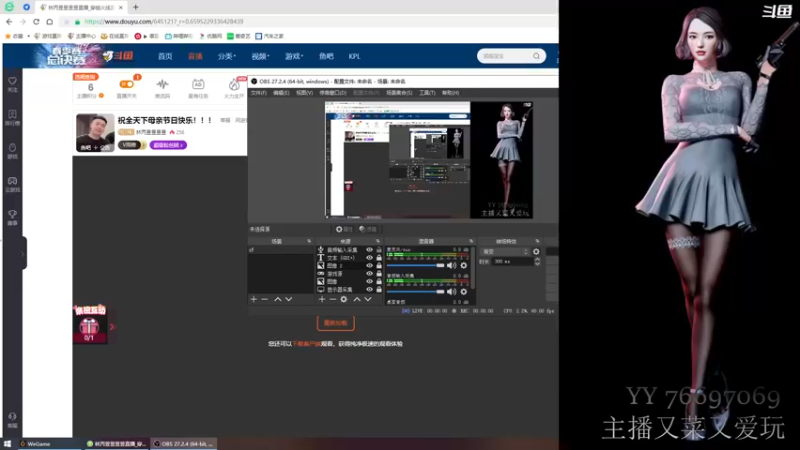Remove the selected scene with the minus icon

tap(264, 299)
